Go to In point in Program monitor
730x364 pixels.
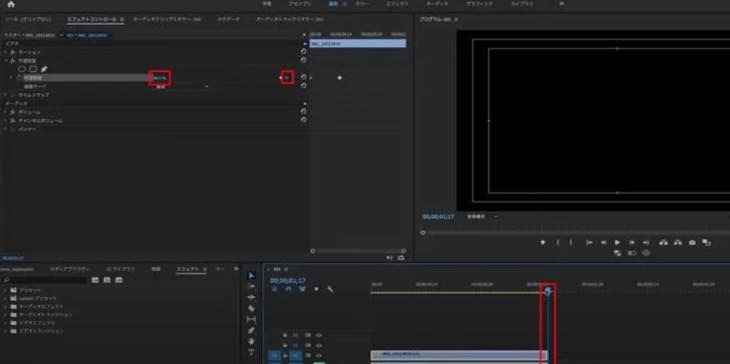(589, 243)
